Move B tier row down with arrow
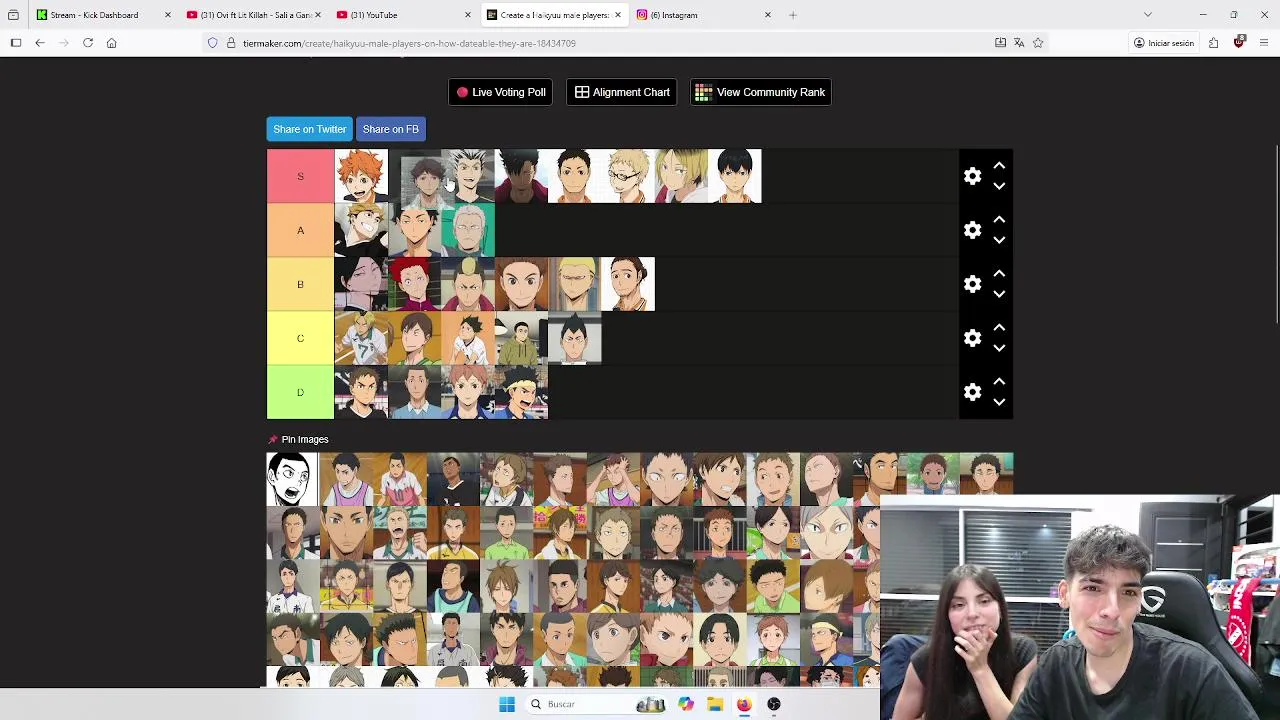This screenshot has height=720, width=1280. pos(999,294)
